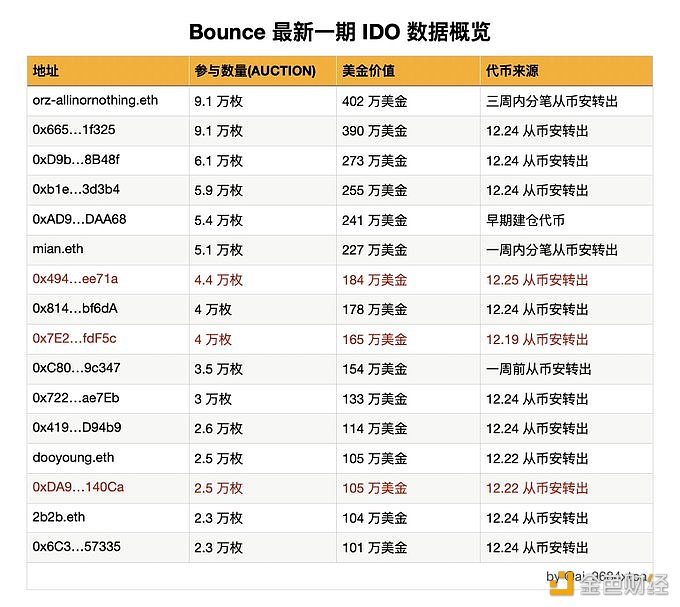Image resolution: width=680 pixels, height=607 pixels.
Task: Click the quantity '4.4 万枚'
Action: coord(219,280)
